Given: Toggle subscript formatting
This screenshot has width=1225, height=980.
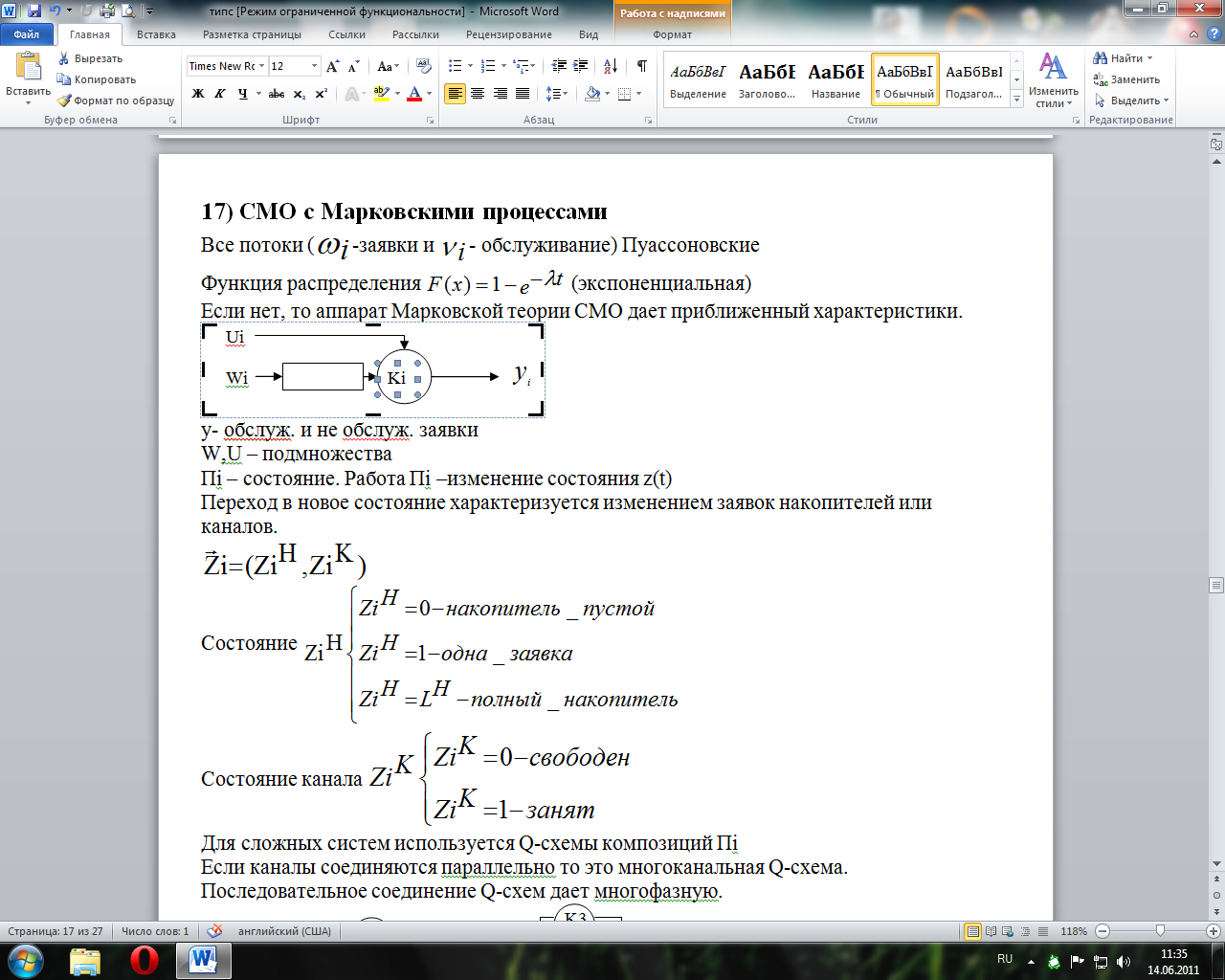Looking at the screenshot, I should click(x=300, y=94).
